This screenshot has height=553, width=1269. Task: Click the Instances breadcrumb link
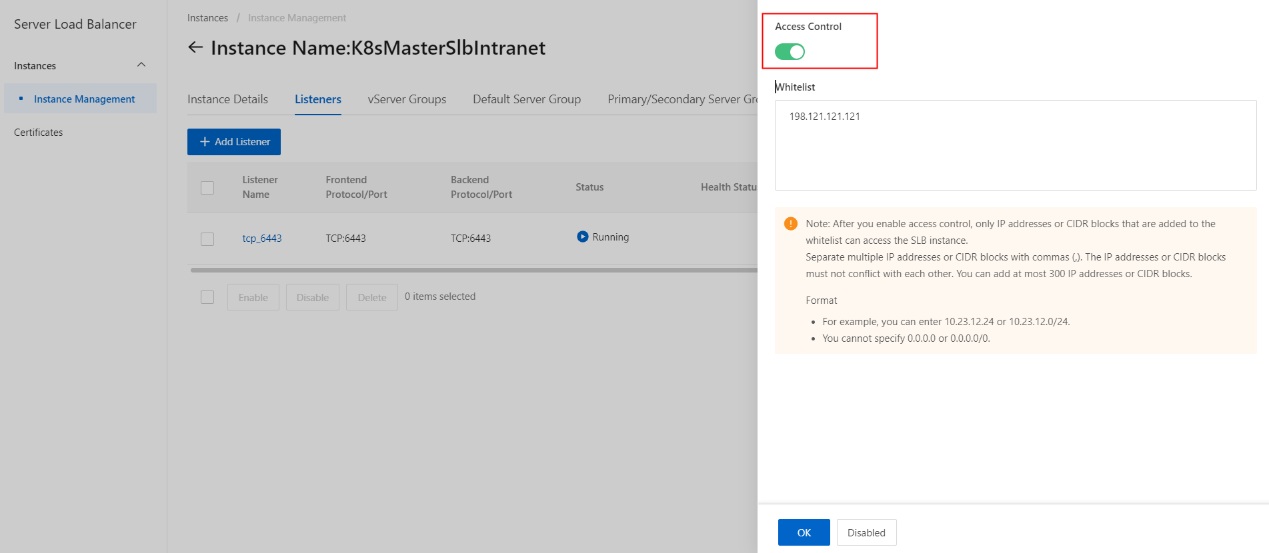pos(207,18)
